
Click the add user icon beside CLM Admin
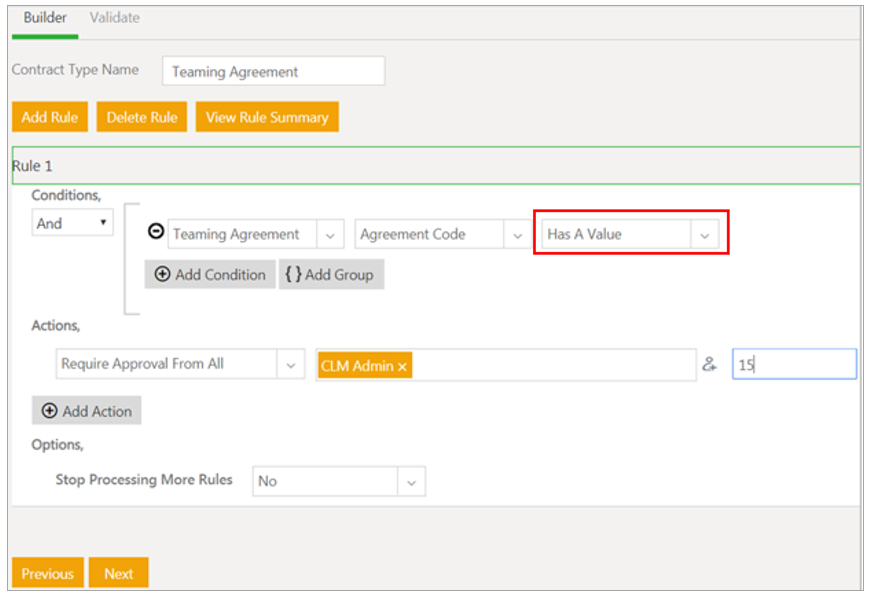tap(709, 365)
